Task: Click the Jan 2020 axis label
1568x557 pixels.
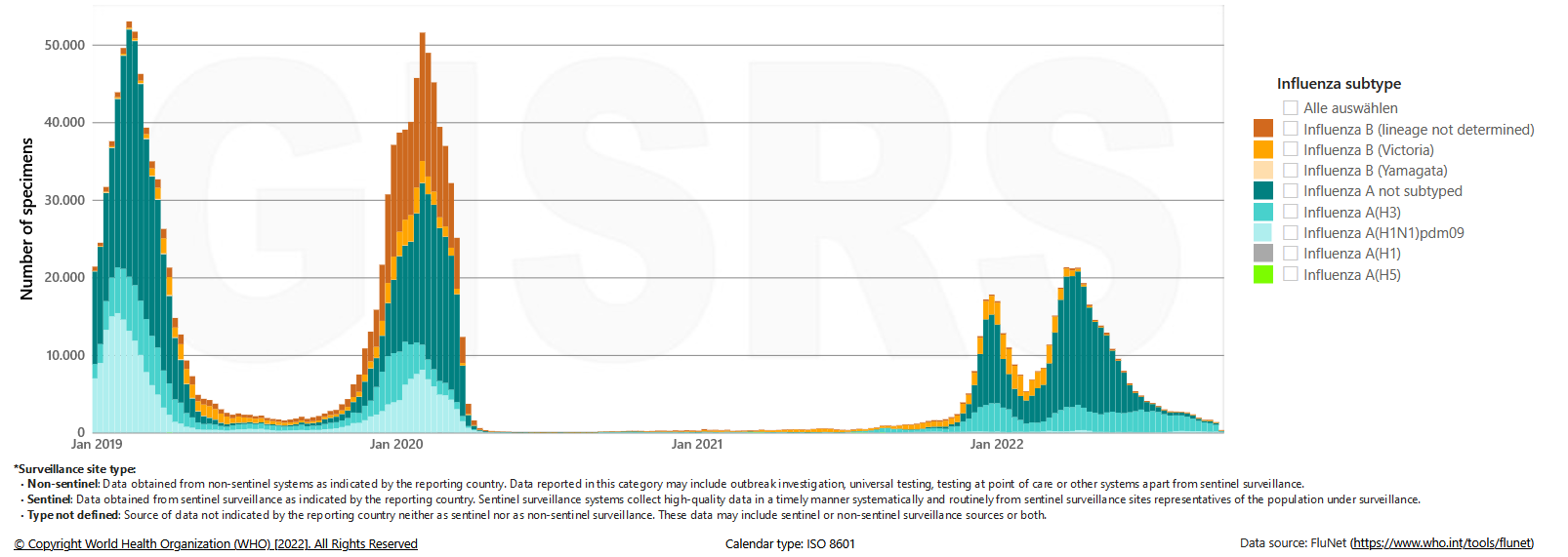Action: pos(396,444)
